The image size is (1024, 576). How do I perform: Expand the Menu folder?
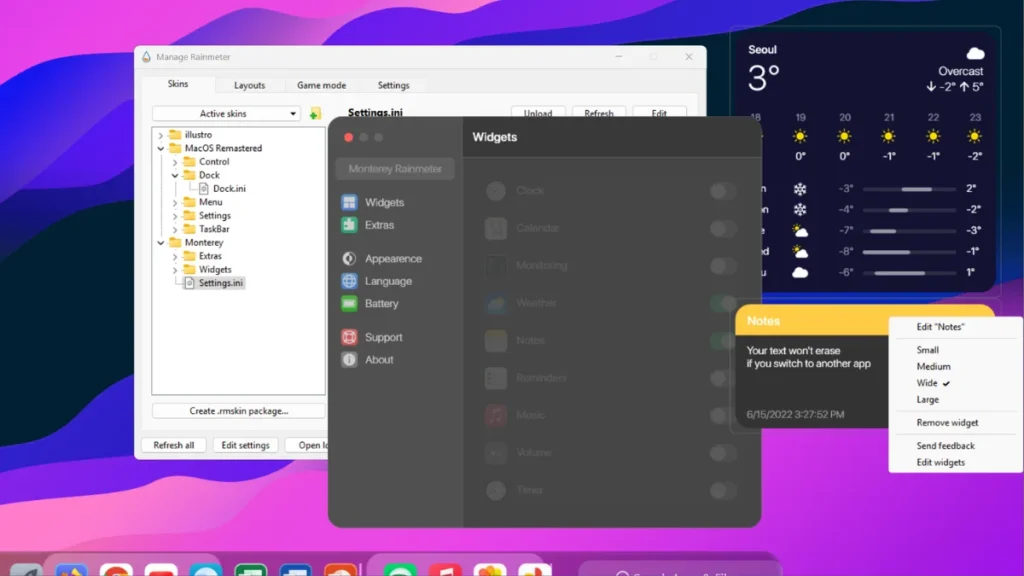click(x=175, y=202)
